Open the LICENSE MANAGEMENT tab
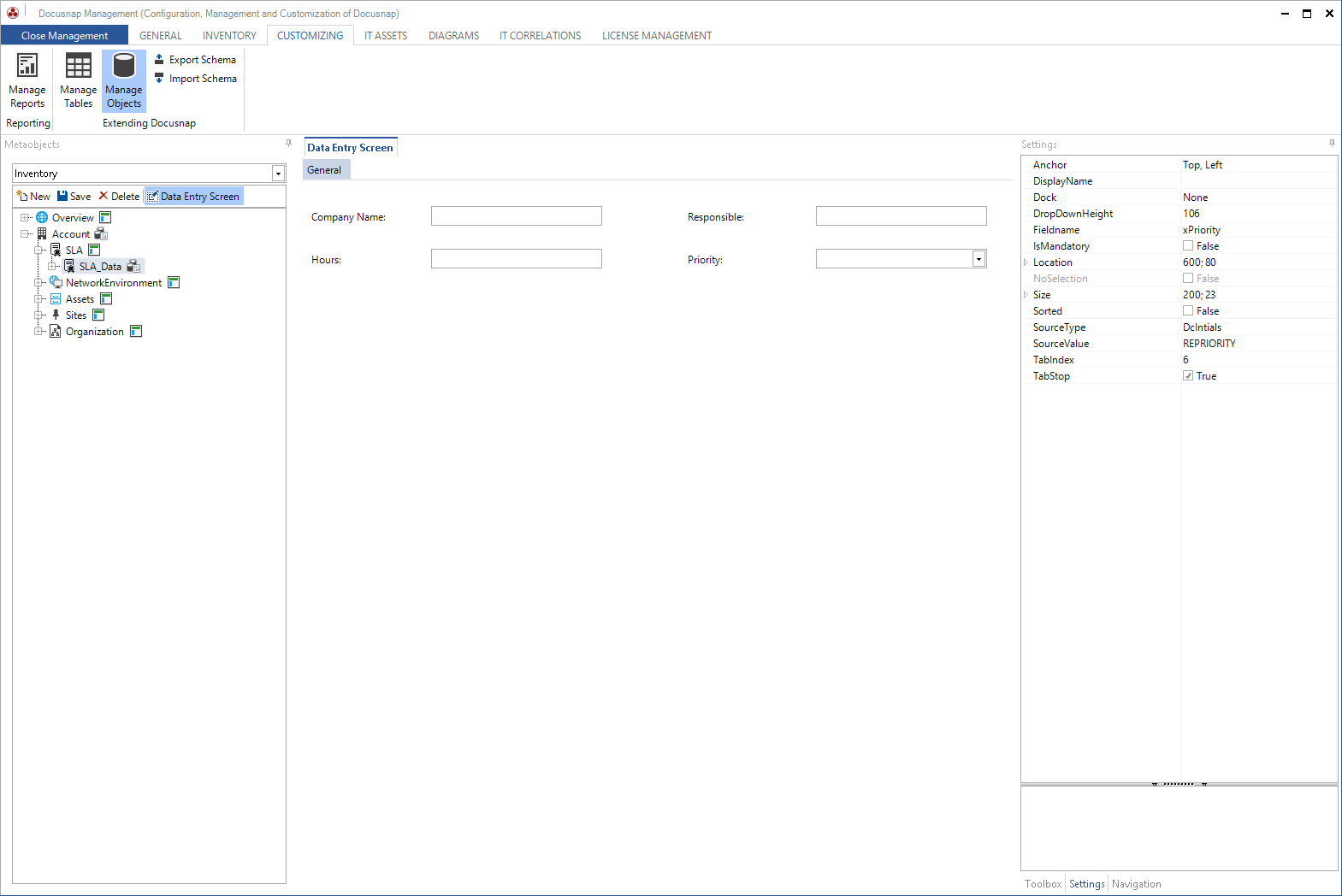 [x=656, y=35]
